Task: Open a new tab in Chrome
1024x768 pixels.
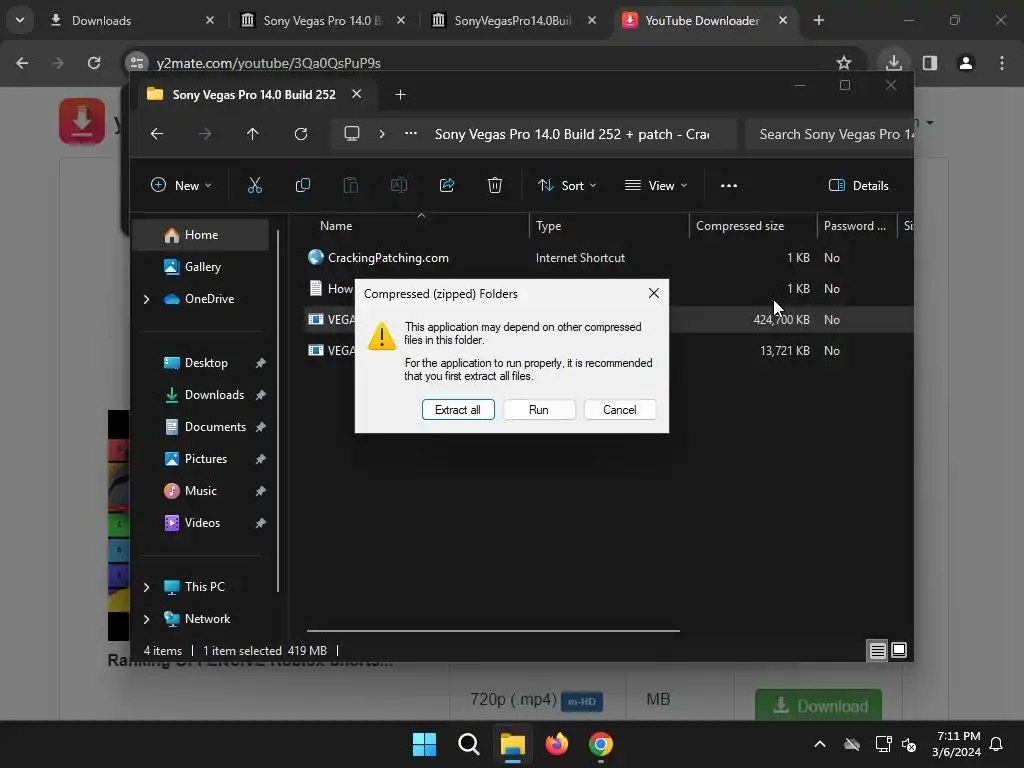Action: click(819, 20)
